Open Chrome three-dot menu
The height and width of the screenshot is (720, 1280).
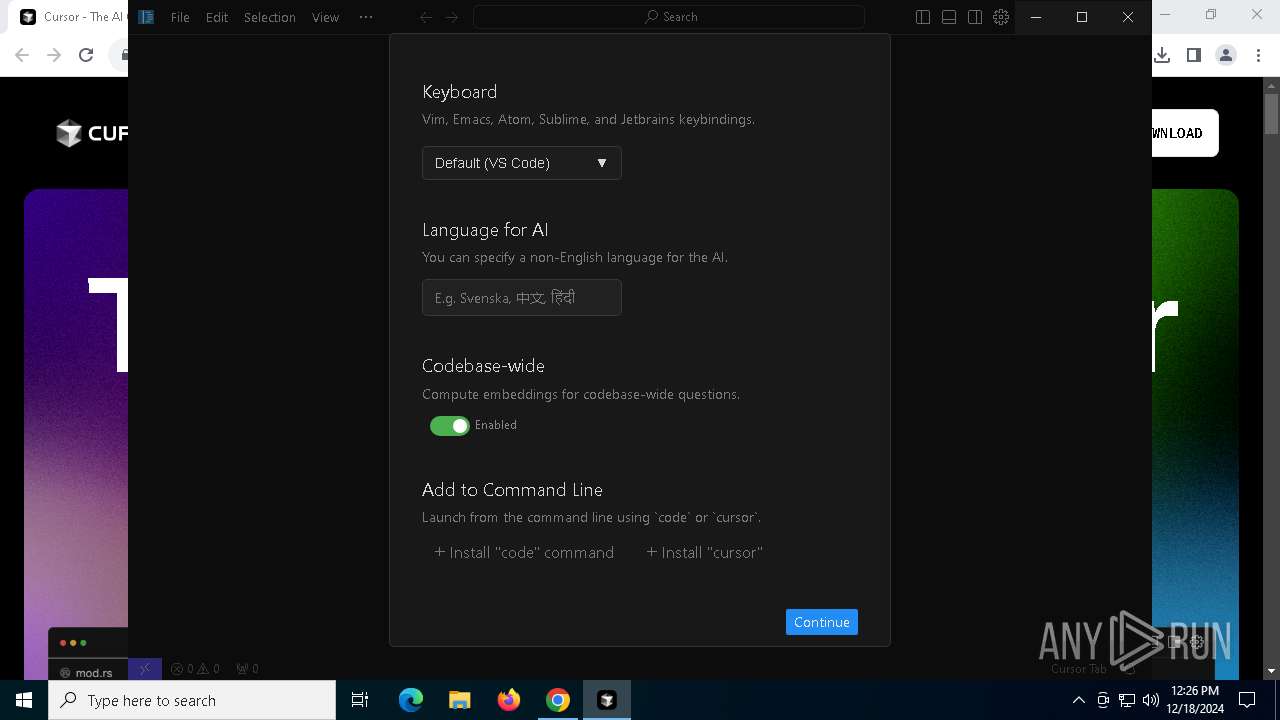[x=1258, y=56]
